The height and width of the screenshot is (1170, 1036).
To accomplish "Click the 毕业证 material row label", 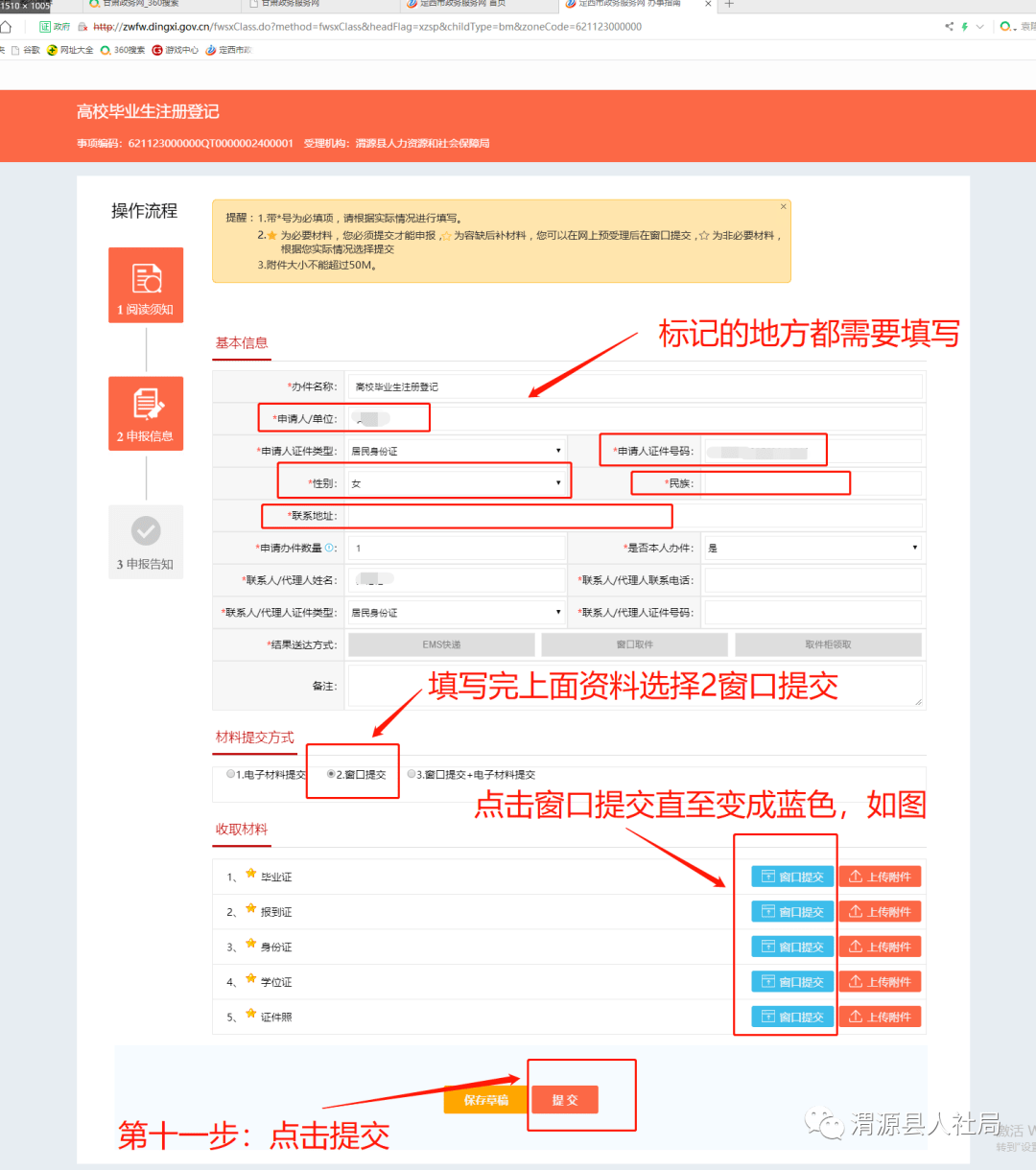I will [276, 877].
